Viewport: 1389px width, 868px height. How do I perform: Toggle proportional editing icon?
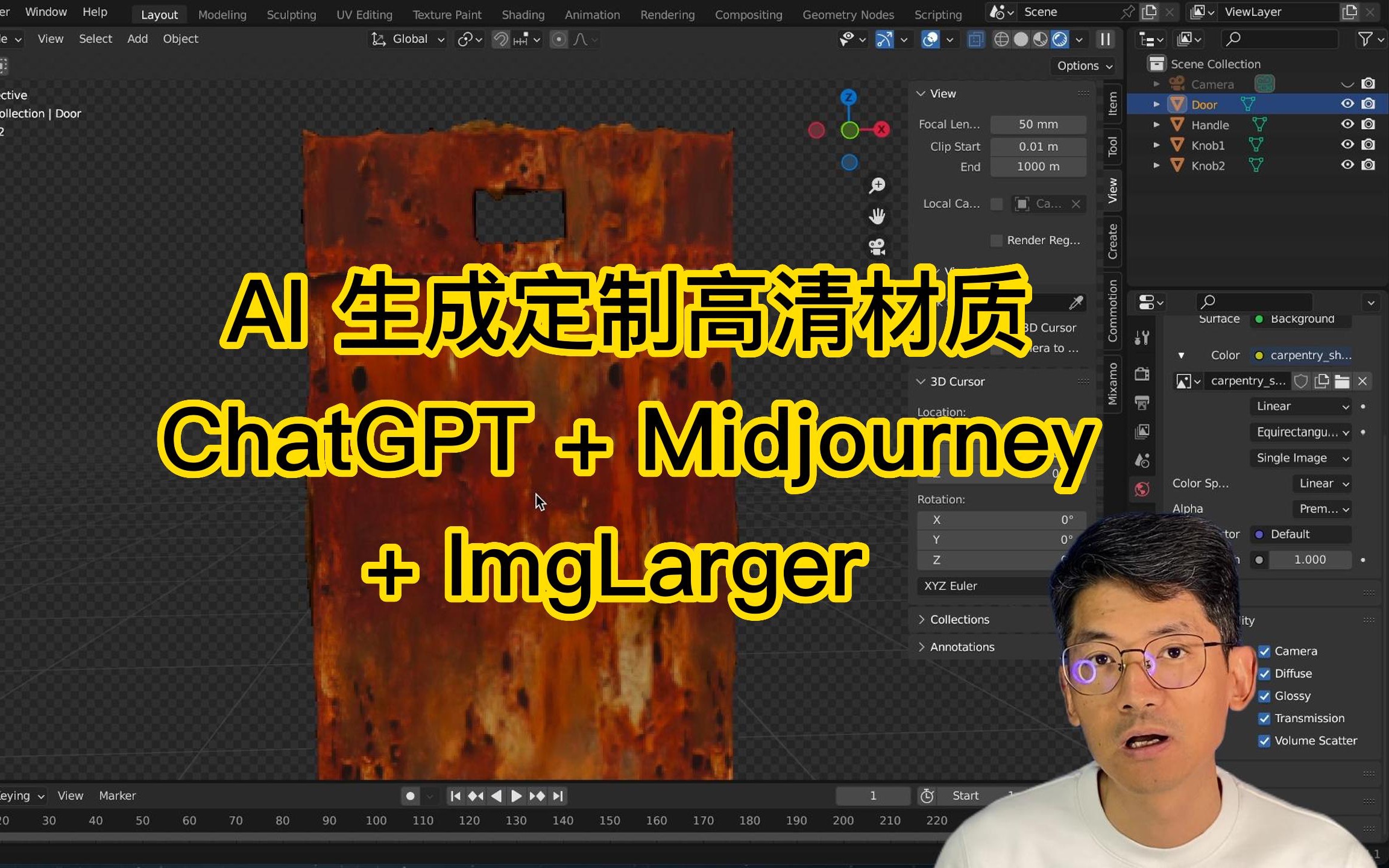click(559, 39)
